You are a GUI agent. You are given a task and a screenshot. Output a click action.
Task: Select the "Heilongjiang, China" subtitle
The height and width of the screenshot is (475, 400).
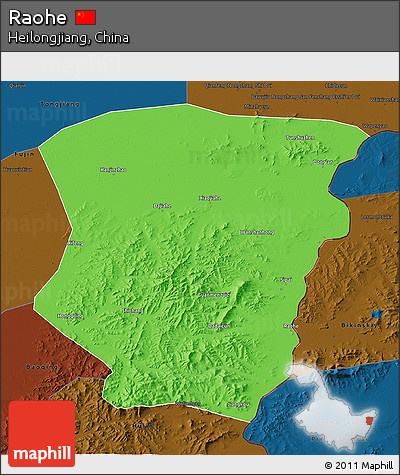(68, 38)
